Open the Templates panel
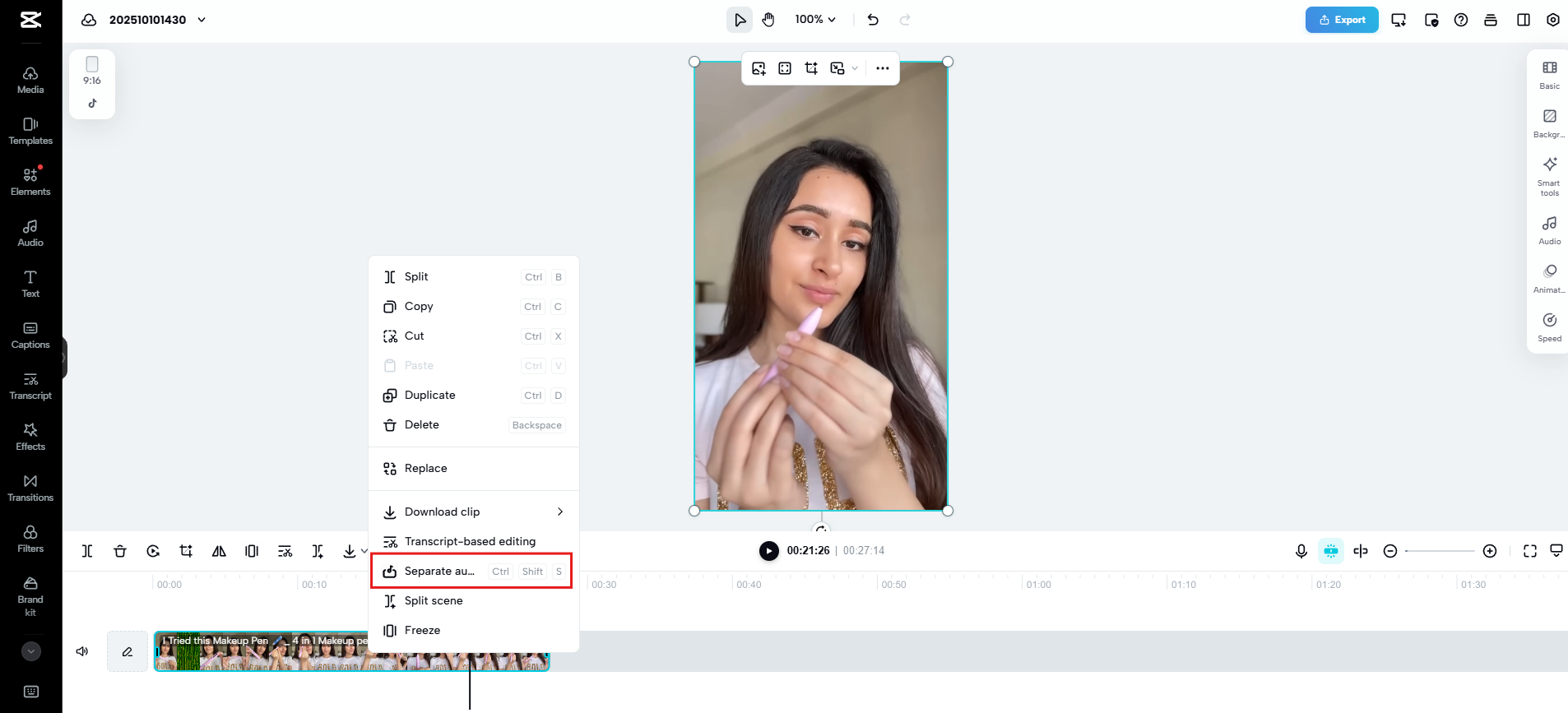Viewport: 1568px width, 713px height. click(x=30, y=132)
